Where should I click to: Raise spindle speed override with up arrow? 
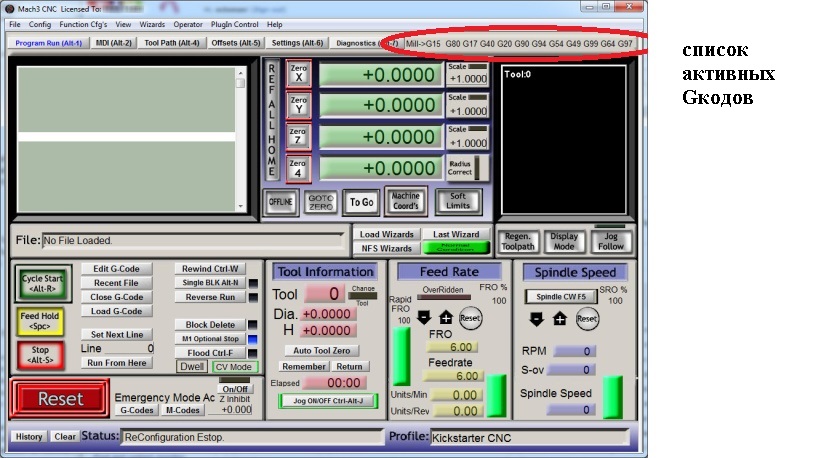coord(560,319)
